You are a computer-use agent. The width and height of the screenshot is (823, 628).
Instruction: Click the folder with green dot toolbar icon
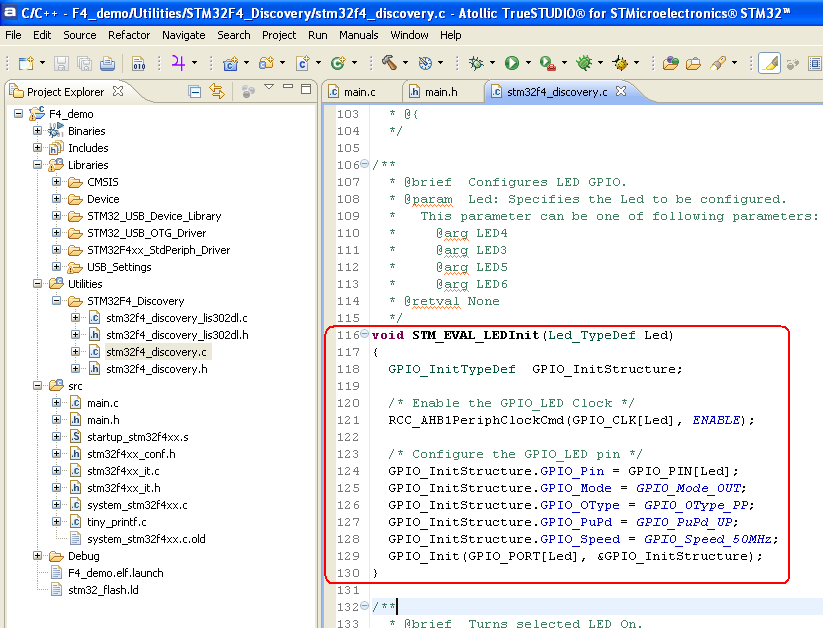tap(670, 63)
